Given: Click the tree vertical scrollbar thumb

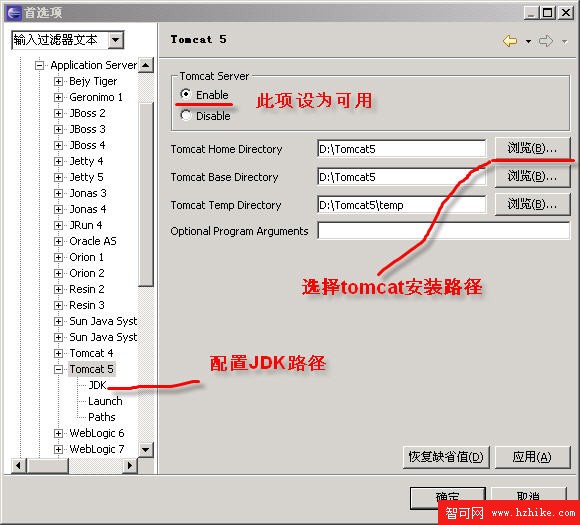Looking at the screenshot, I should click(x=146, y=194).
